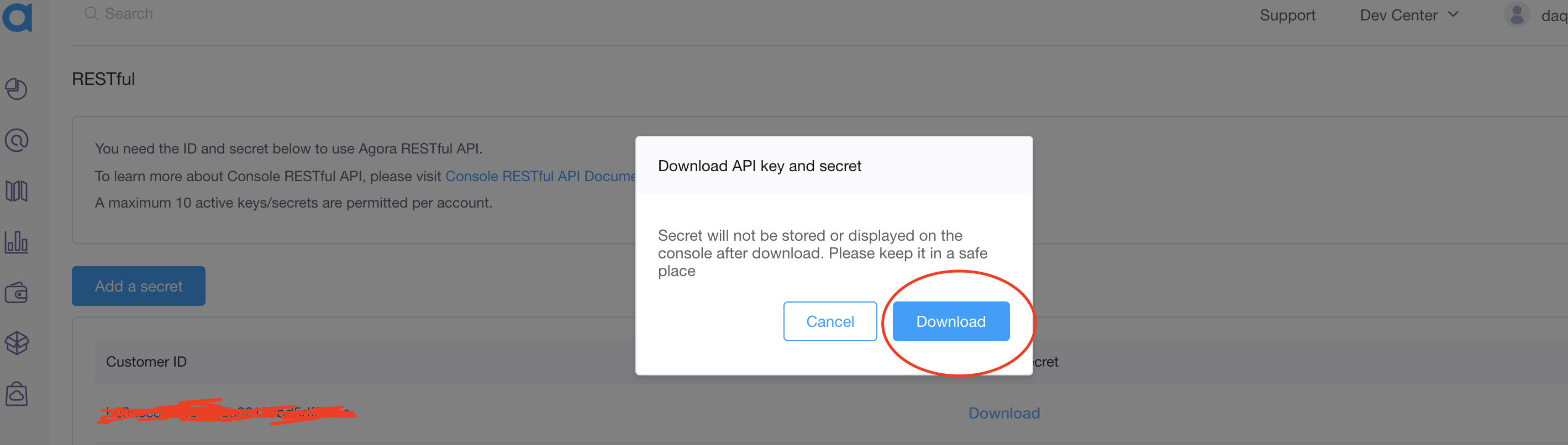This screenshot has height=445, width=1568.
Task: Expand the Dev Center dropdown
Action: tap(1409, 15)
